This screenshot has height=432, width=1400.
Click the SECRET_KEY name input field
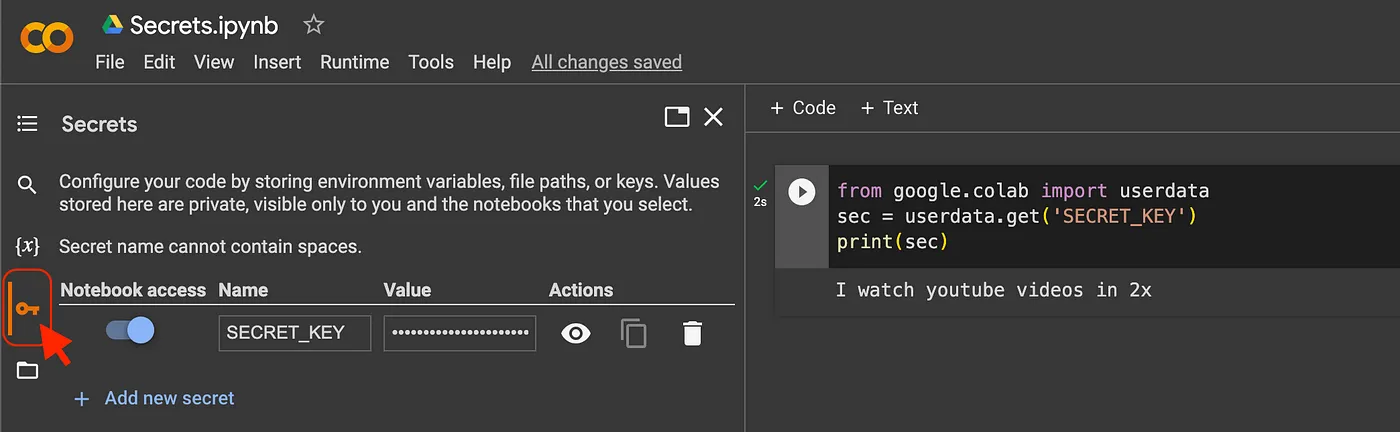coord(294,333)
